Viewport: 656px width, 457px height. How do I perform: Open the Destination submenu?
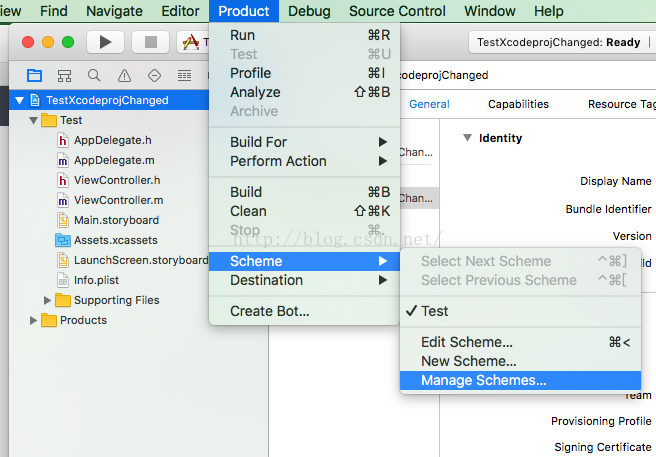(304, 280)
